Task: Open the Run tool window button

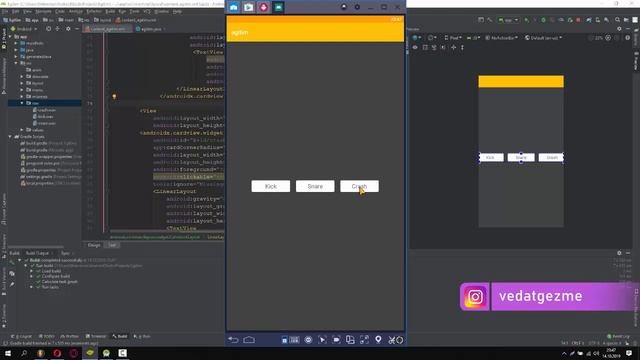Action: tap(142, 336)
